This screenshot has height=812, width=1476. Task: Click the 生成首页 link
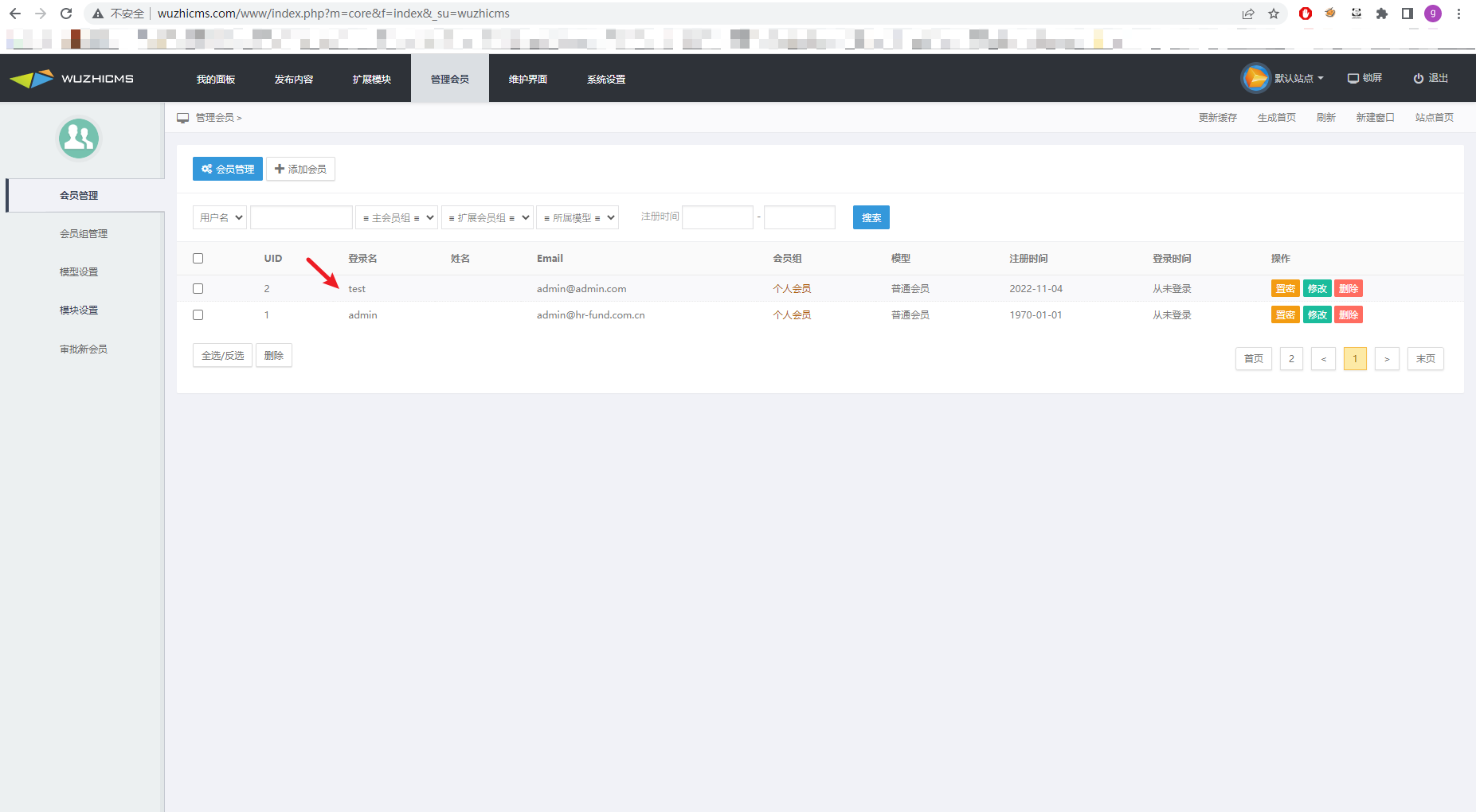(1277, 117)
